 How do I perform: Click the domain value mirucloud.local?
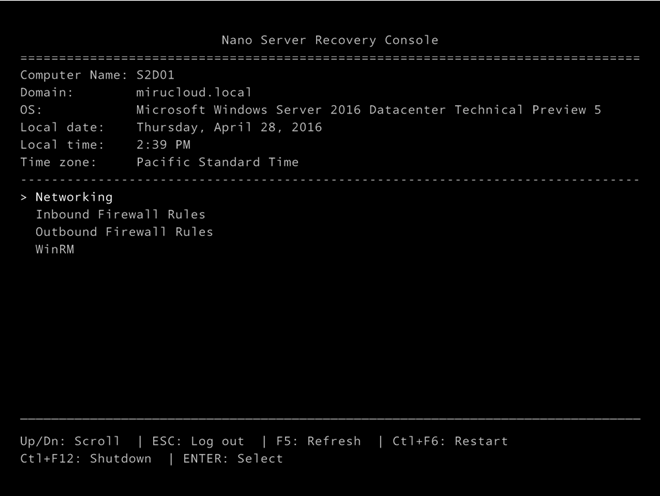coord(194,92)
